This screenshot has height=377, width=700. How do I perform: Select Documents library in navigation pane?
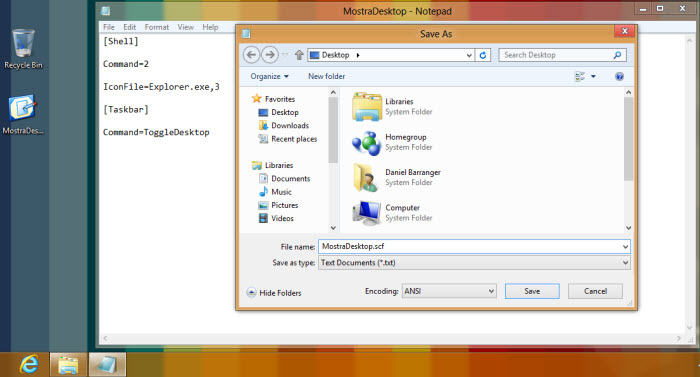[x=284, y=179]
